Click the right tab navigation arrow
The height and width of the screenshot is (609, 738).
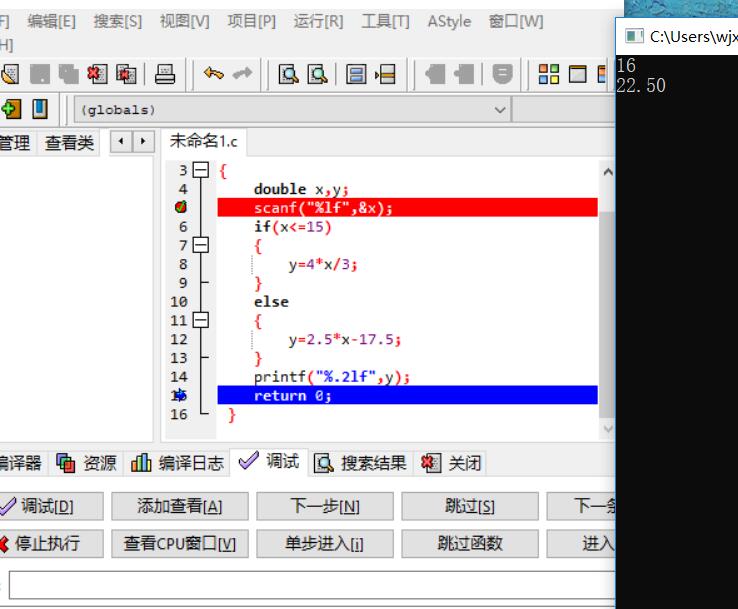coord(143,141)
